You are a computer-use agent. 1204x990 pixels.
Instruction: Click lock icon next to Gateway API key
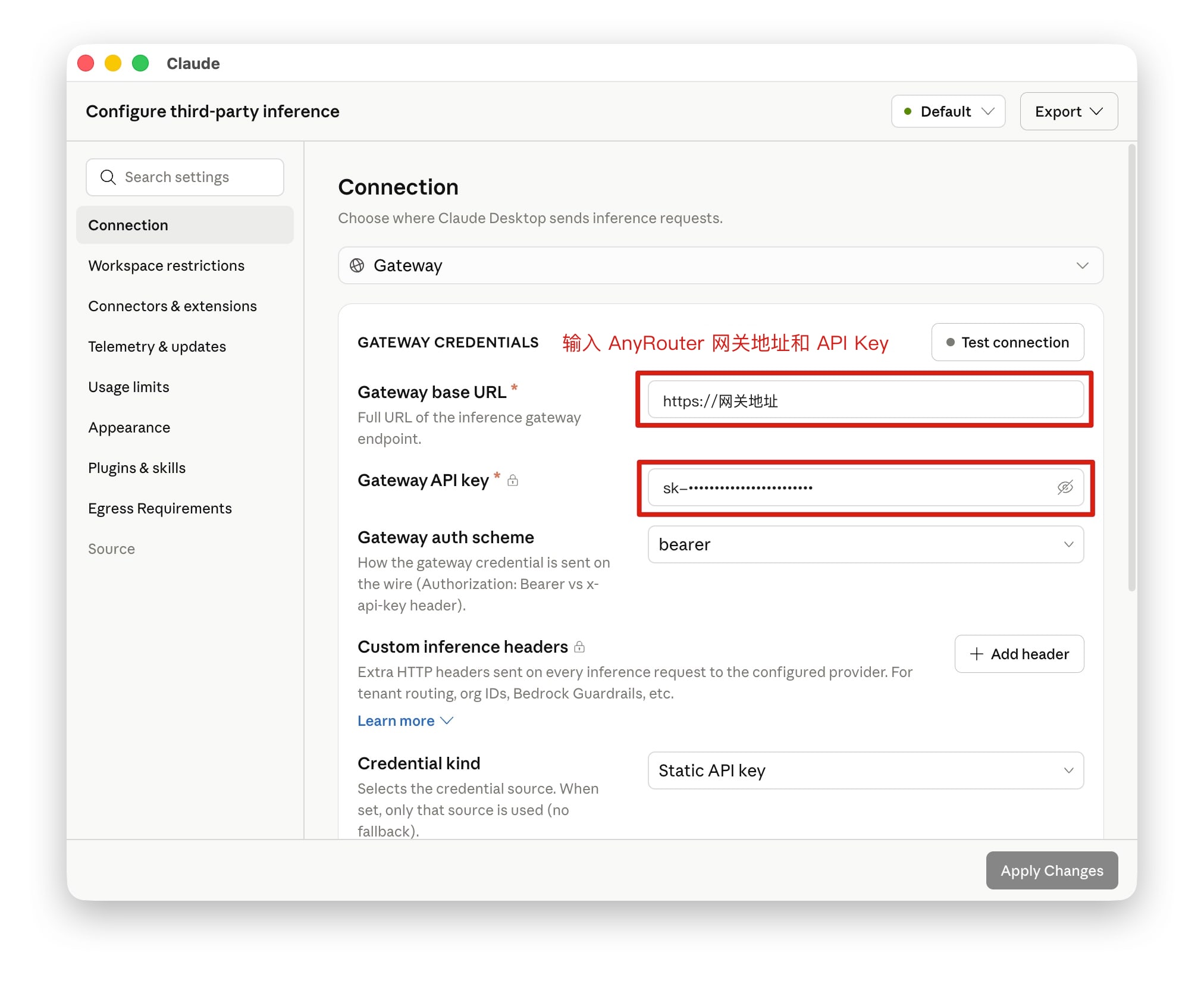coord(513,480)
